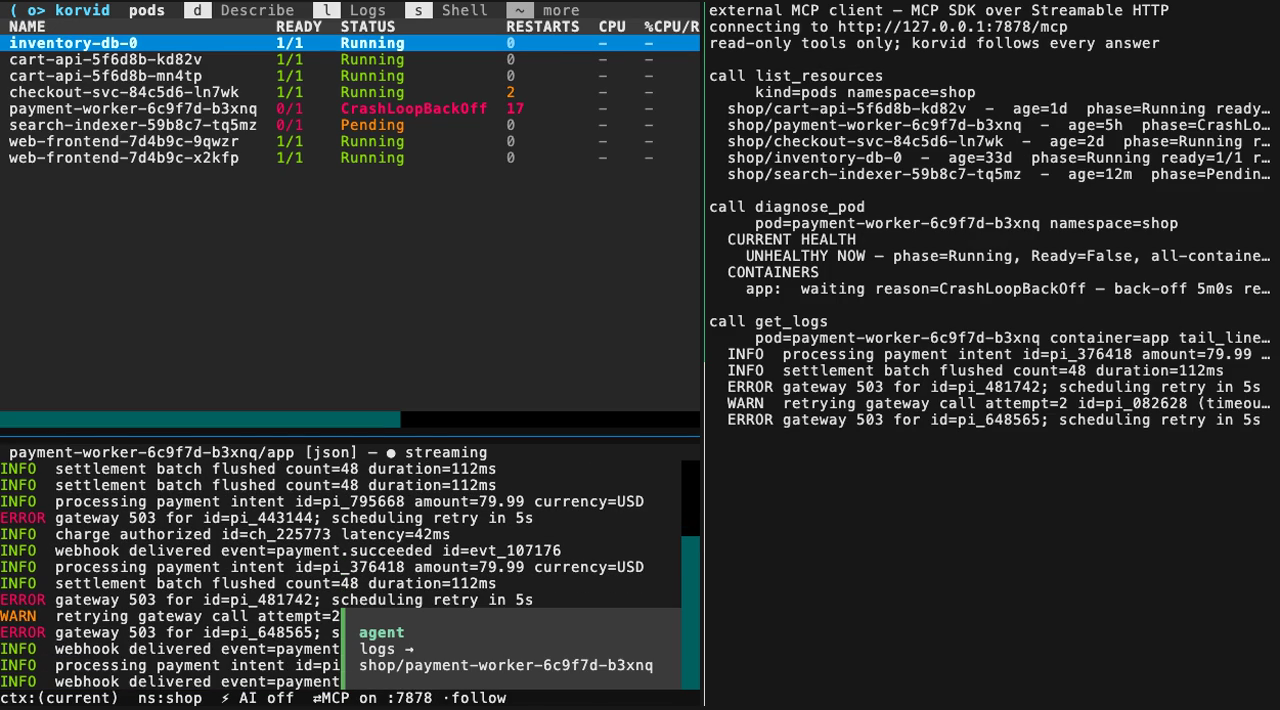Click the korvid bird logo in the header
The height and width of the screenshot is (710, 1280).
click(x=27, y=10)
